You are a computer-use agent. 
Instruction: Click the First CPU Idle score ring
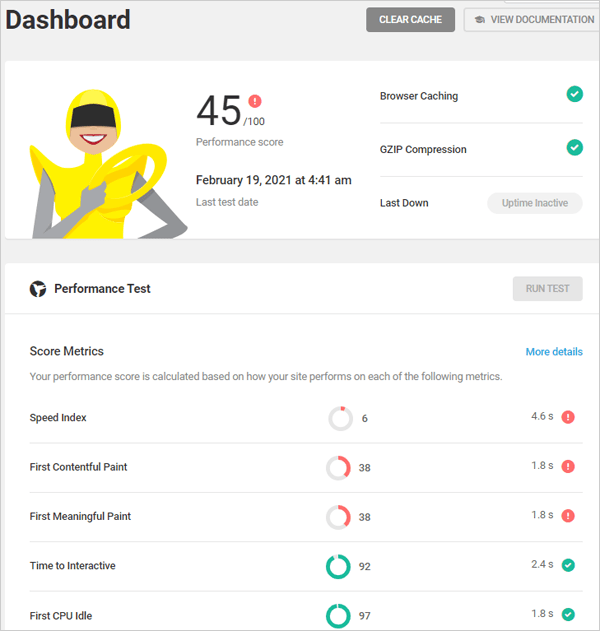(338, 616)
